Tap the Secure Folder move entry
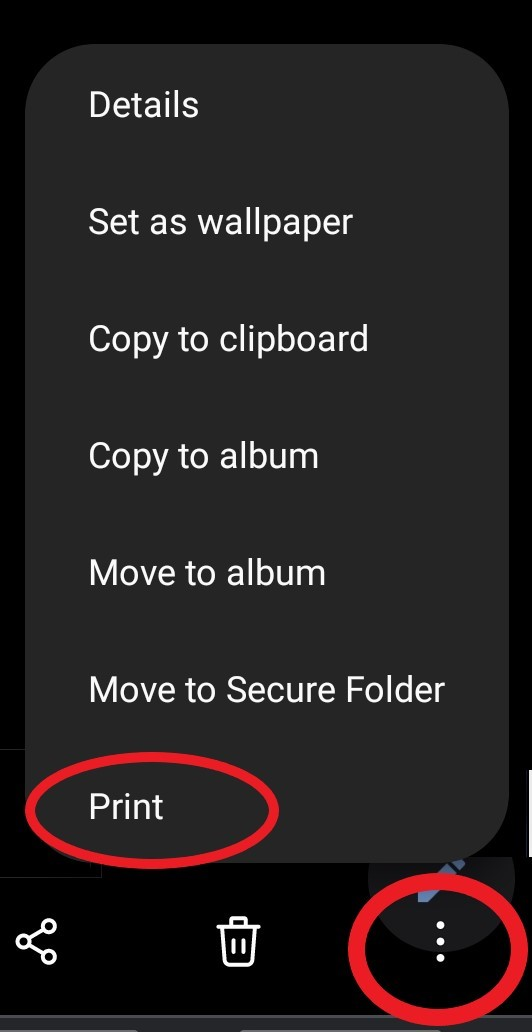 point(267,689)
